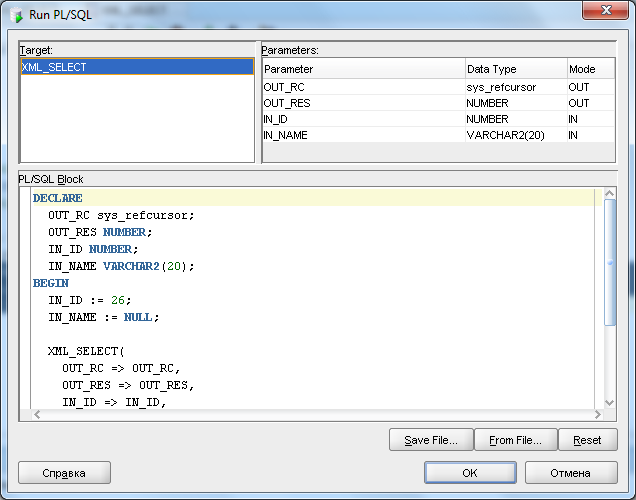Click the DECLARE keyword in code block
Image resolution: width=636 pixels, height=500 pixels.
coord(58,198)
